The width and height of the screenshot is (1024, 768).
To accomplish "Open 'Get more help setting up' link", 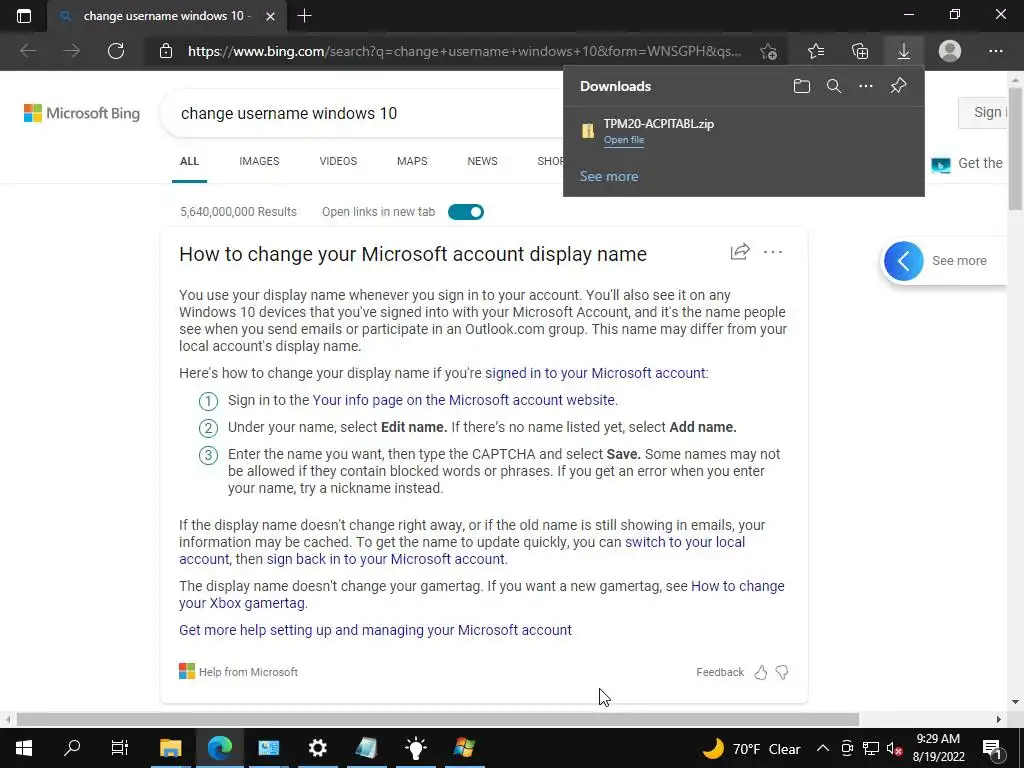I will 376,630.
